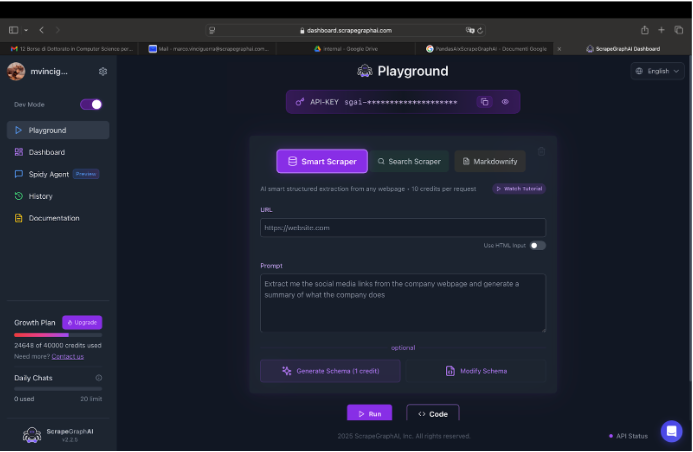Click the URL input field

403,228
